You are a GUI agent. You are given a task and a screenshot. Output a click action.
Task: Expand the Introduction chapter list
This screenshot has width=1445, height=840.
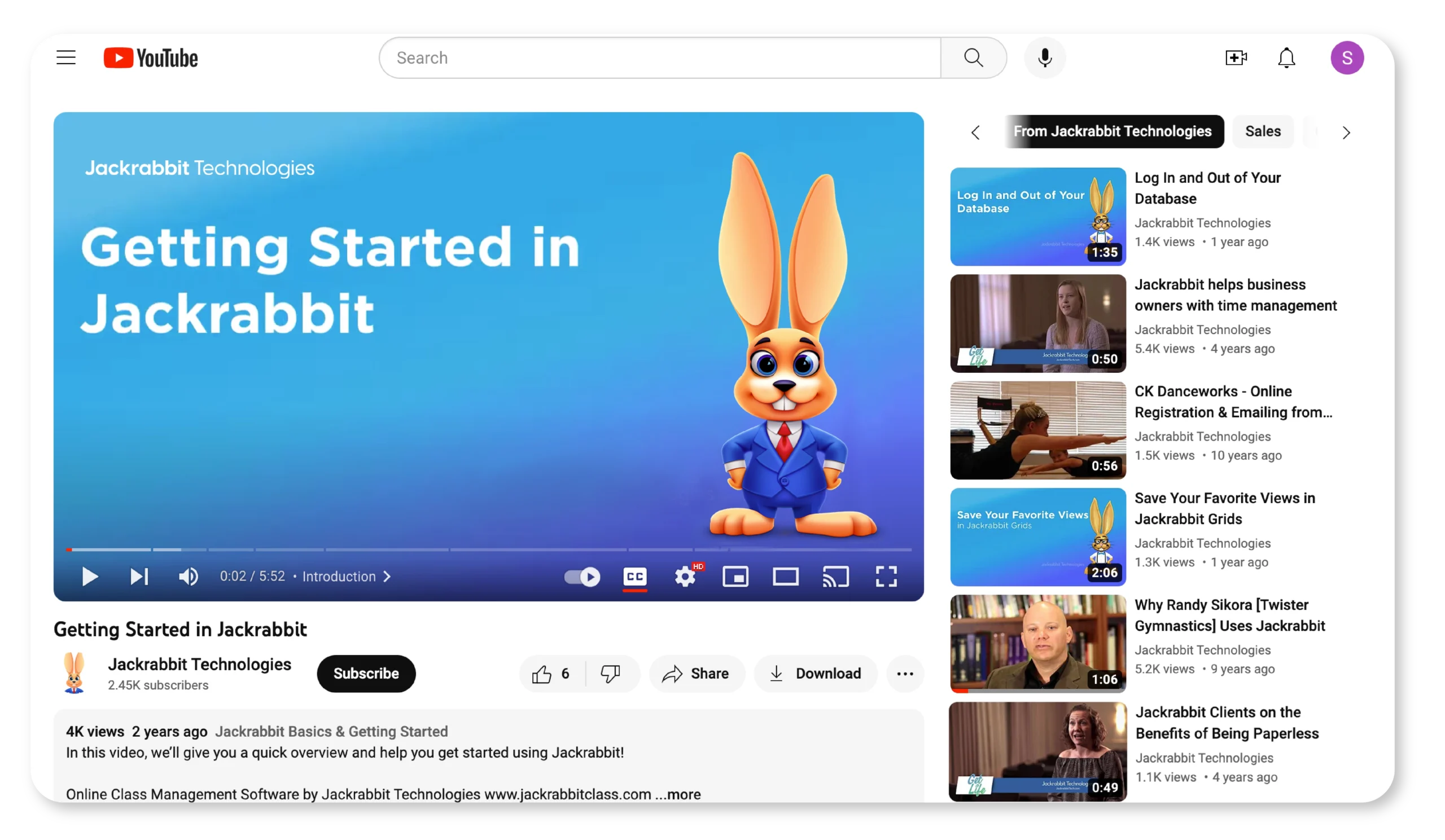click(x=387, y=577)
